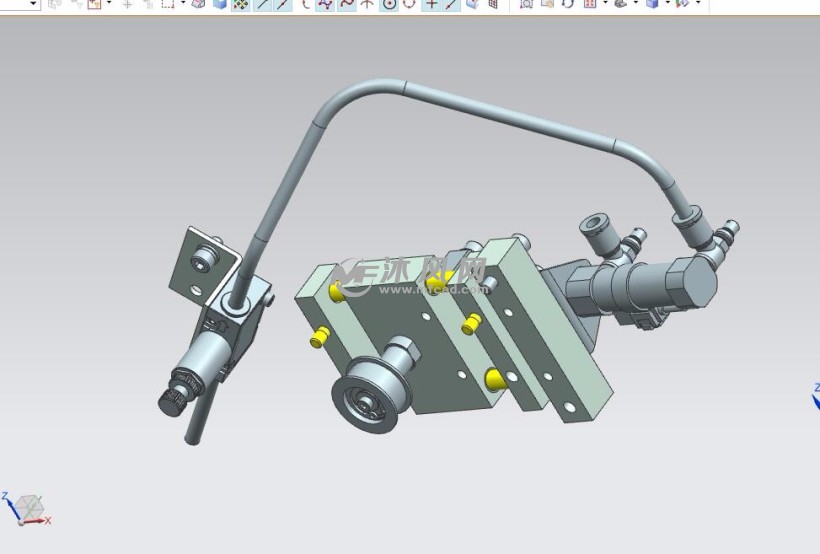Viewport: 820px width, 554px height.
Task: Click the blue solid cube toolbar icon
Action: [220, 4]
